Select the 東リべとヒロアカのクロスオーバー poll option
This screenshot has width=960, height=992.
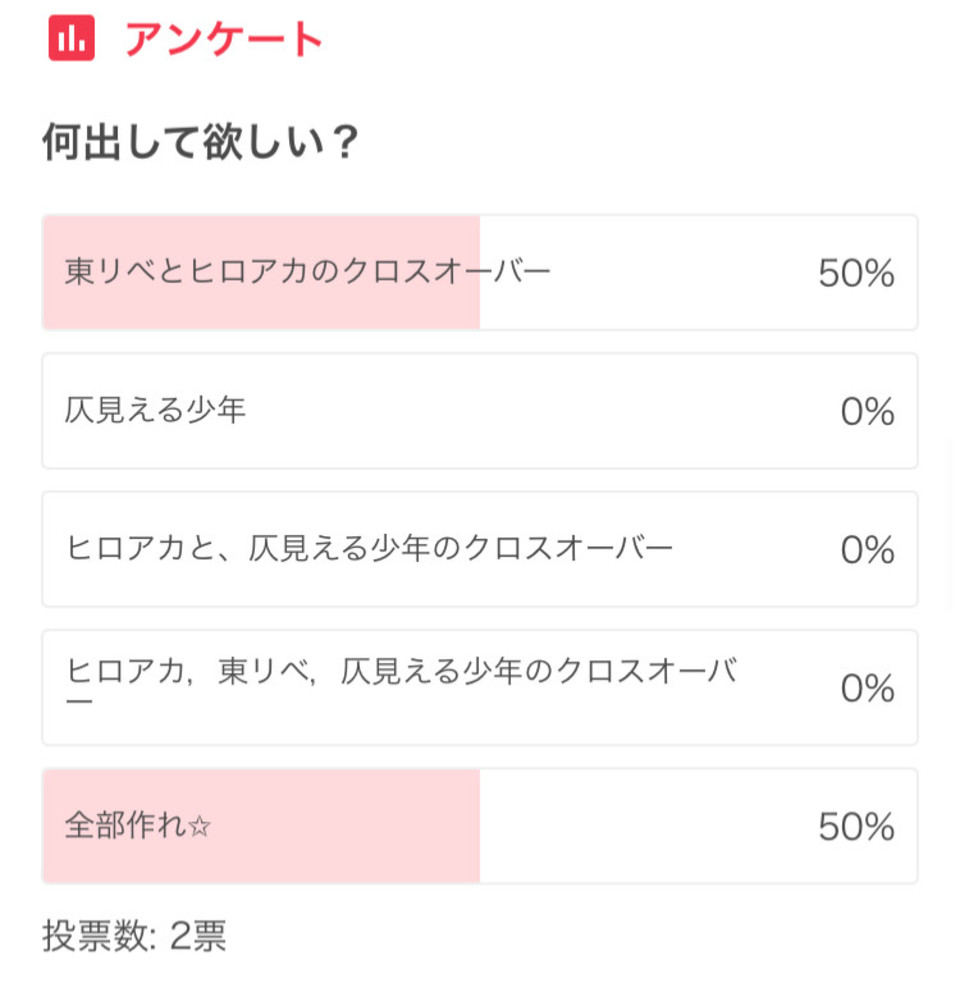pyautogui.click(x=480, y=272)
